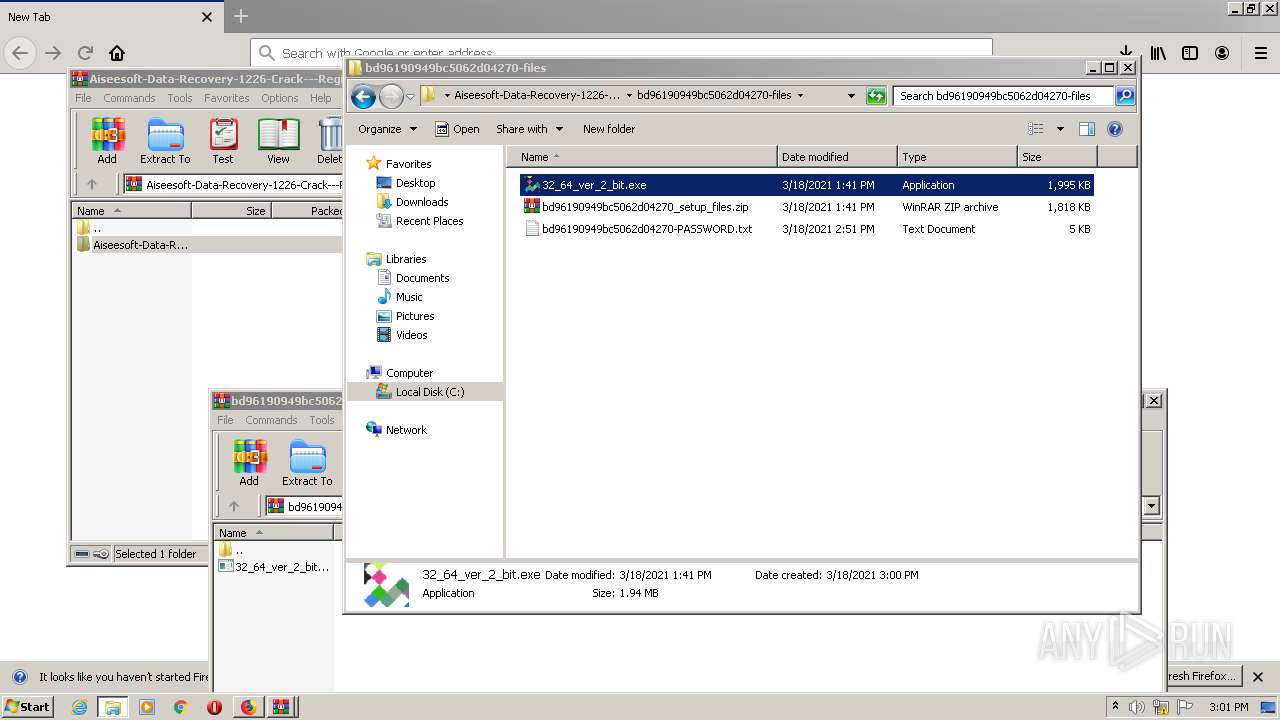
Task: Open Commands menu in top WinRAR window
Action: [129, 98]
